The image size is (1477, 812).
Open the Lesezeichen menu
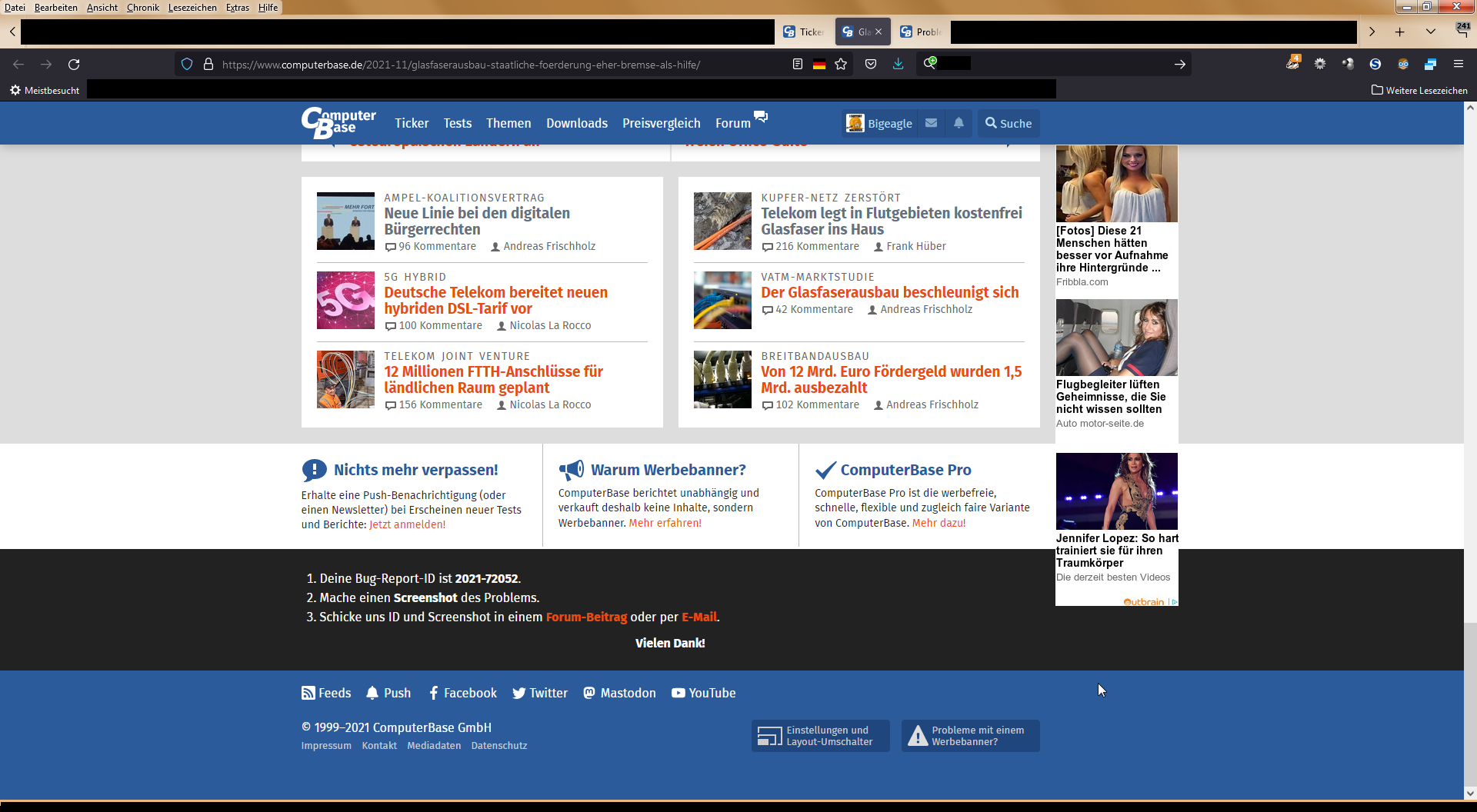pos(192,8)
